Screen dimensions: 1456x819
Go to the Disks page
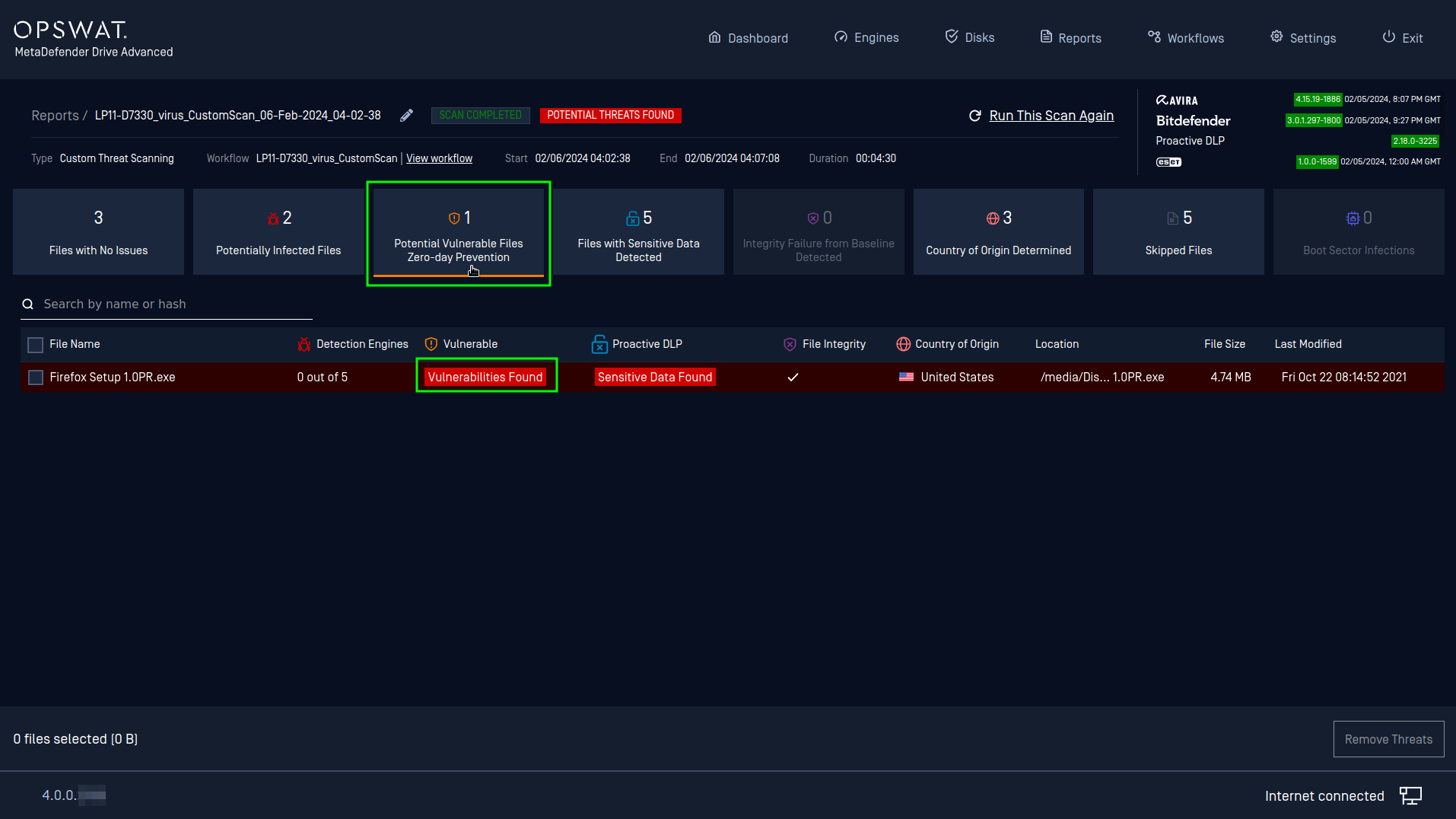click(970, 37)
